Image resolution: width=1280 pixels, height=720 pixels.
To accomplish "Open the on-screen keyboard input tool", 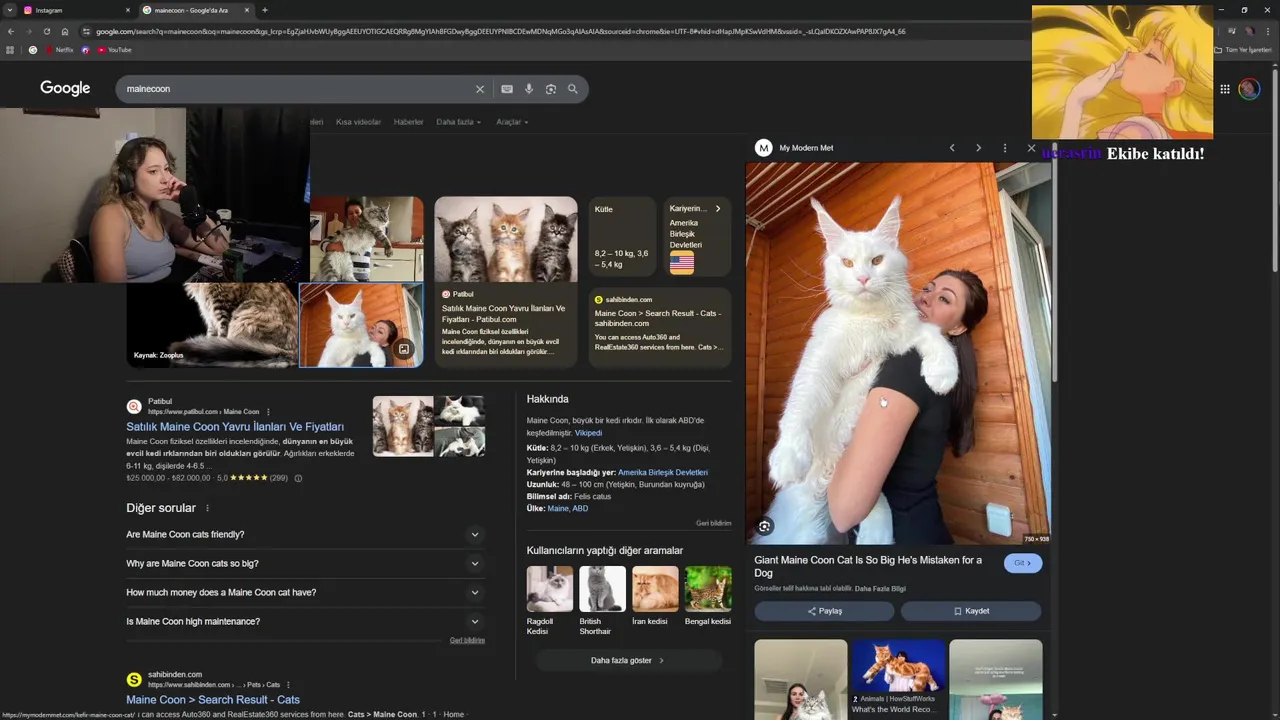I will pyautogui.click(x=507, y=89).
